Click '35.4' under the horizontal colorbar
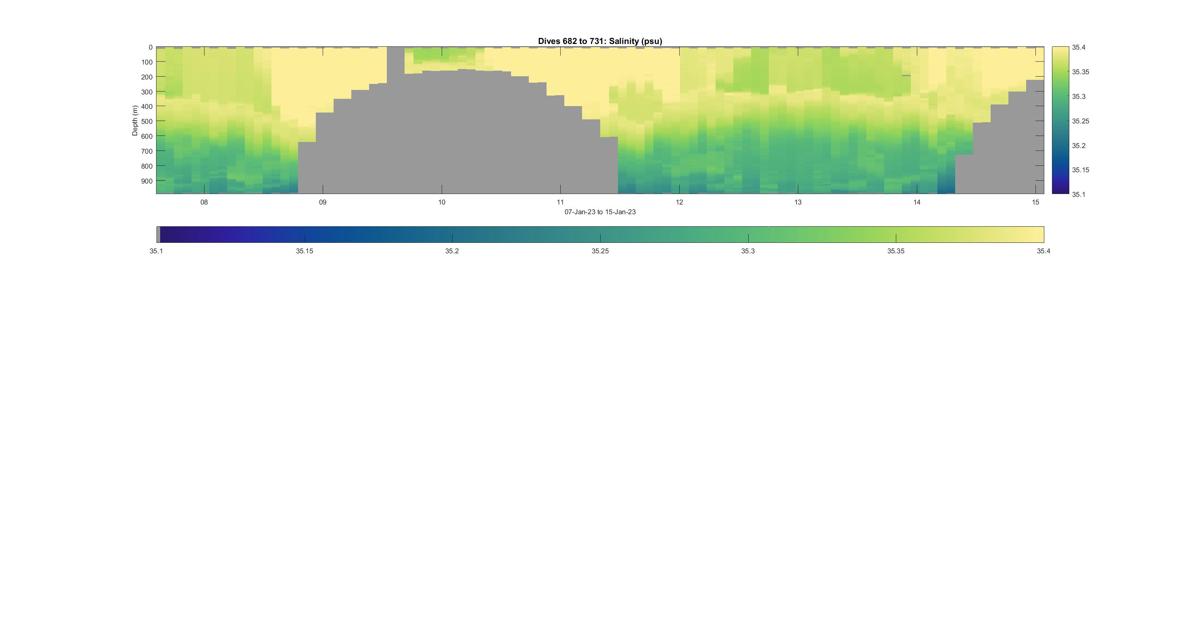1200x622 pixels. pyautogui.click(x=1044, y=251)
